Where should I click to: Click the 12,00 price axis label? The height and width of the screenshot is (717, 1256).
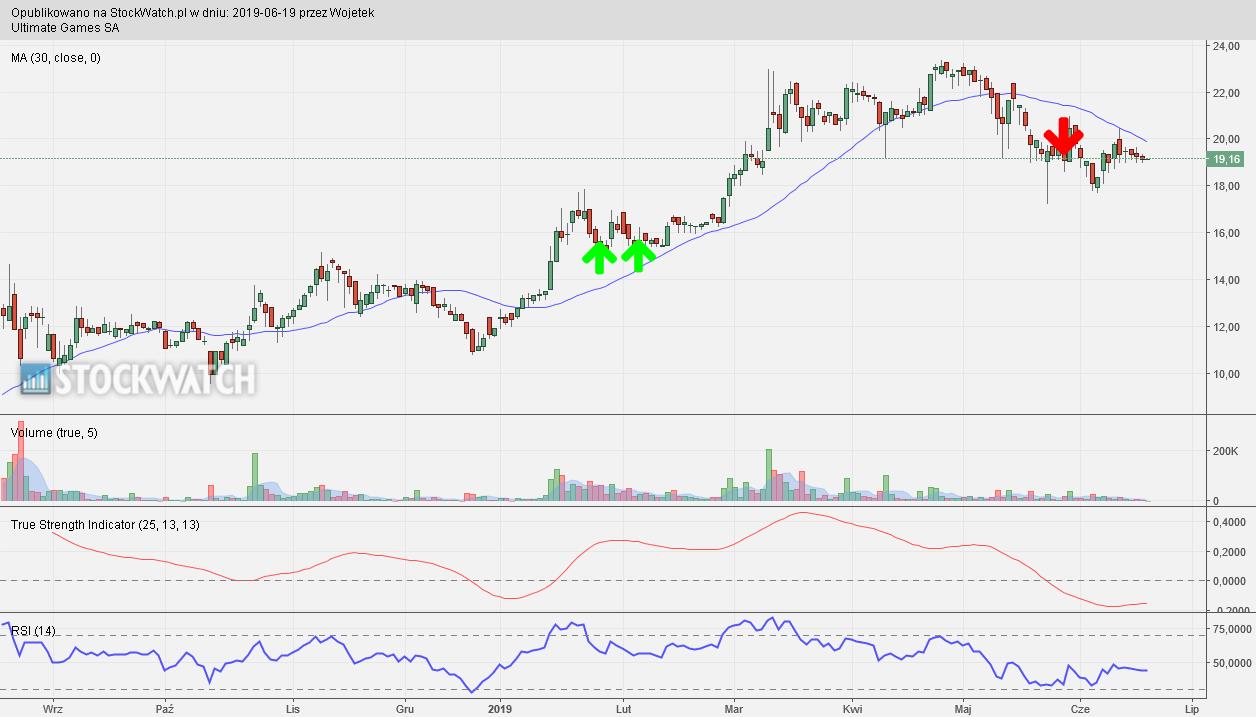pyautogui.click(x=1226, y=327)
